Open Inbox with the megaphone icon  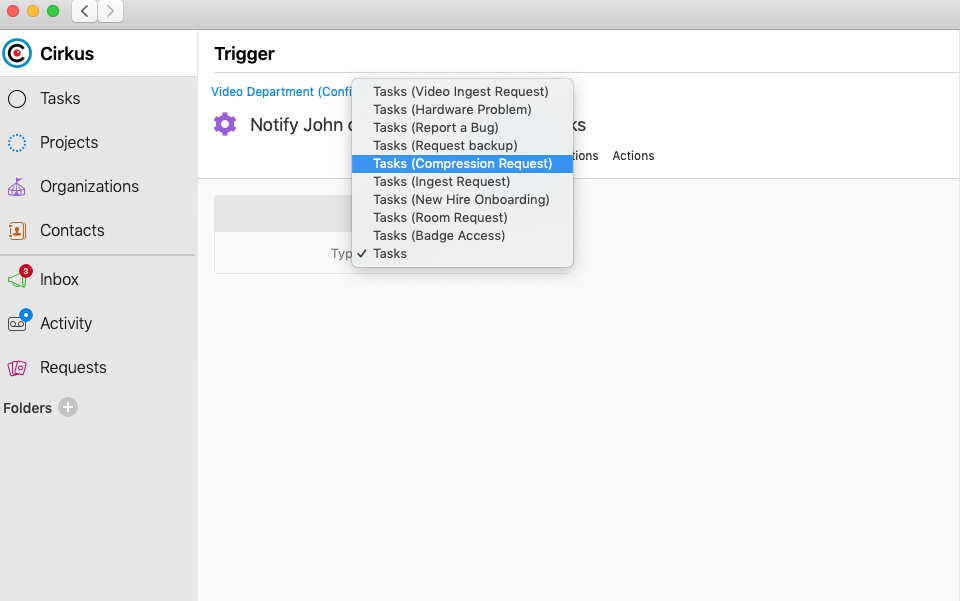coord(16,279)
